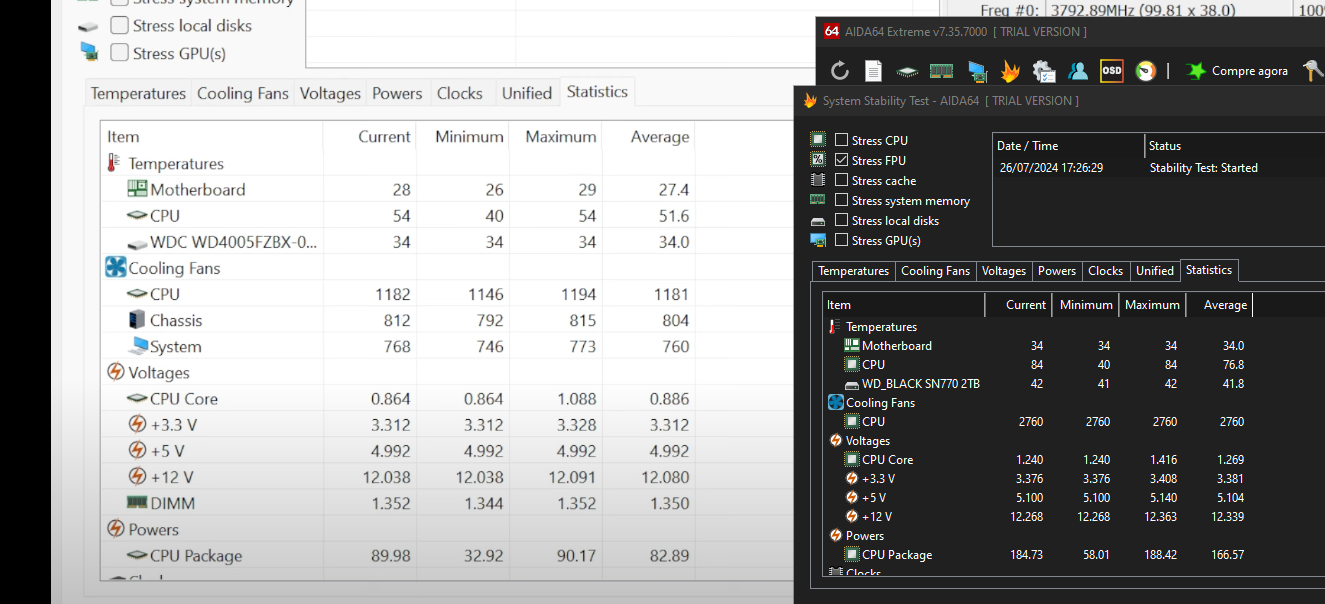
Task: Open Cooling Fans tab in light window
Action: [x=243, y=93]
